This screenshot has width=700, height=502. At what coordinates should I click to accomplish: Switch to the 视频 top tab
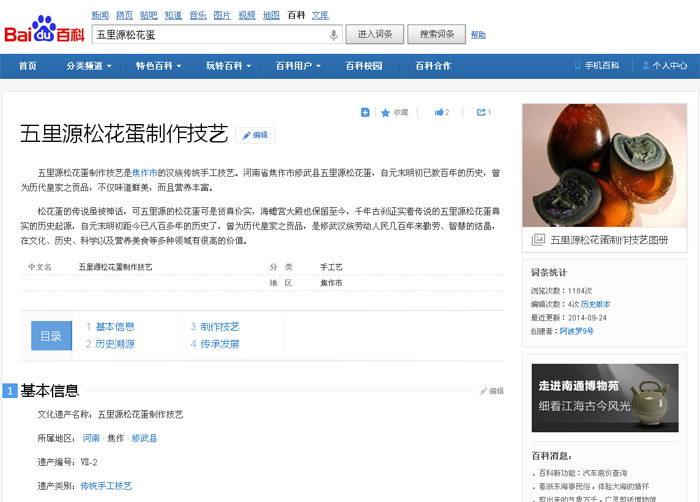point(246,16)
